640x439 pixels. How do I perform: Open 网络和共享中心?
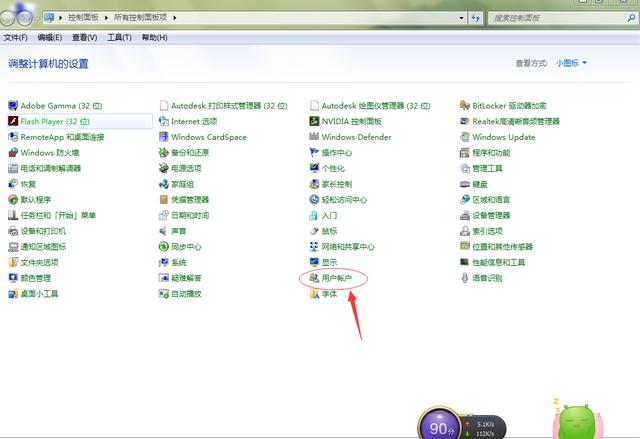(342, 246)
